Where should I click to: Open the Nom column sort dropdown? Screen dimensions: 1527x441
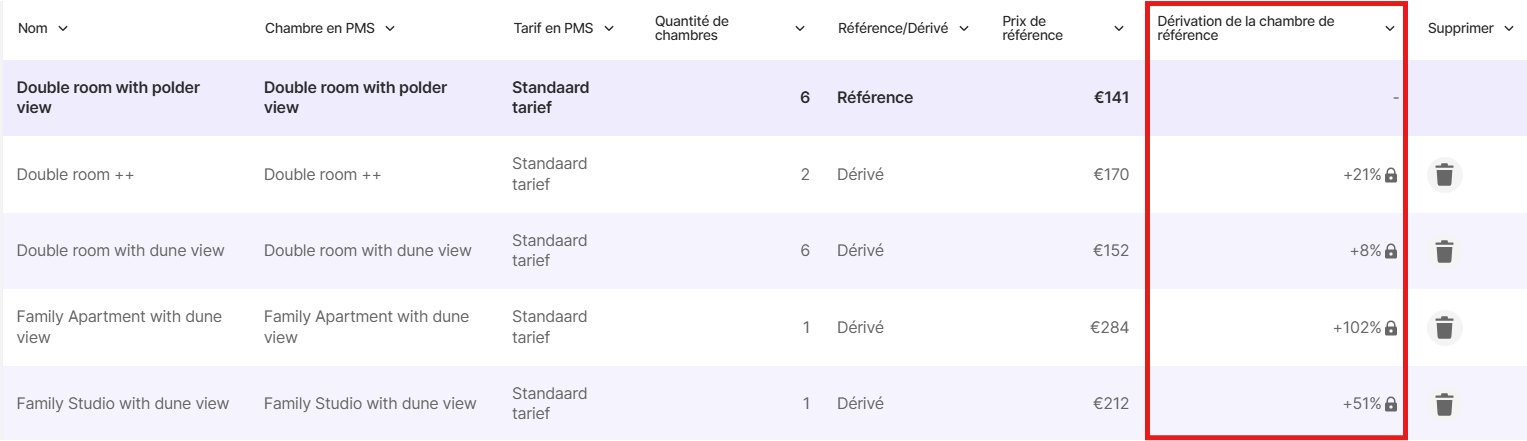[64, 29]
